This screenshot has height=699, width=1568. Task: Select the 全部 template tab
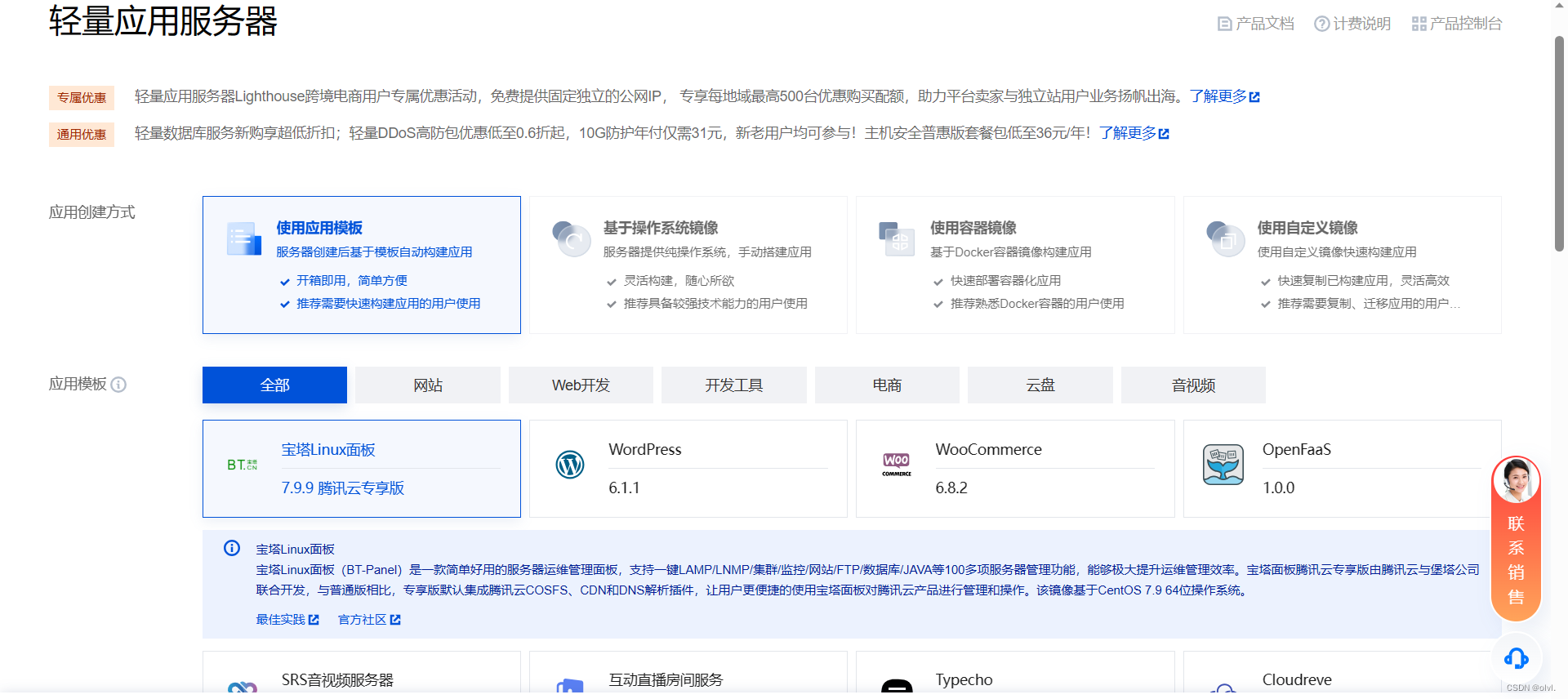274,385
